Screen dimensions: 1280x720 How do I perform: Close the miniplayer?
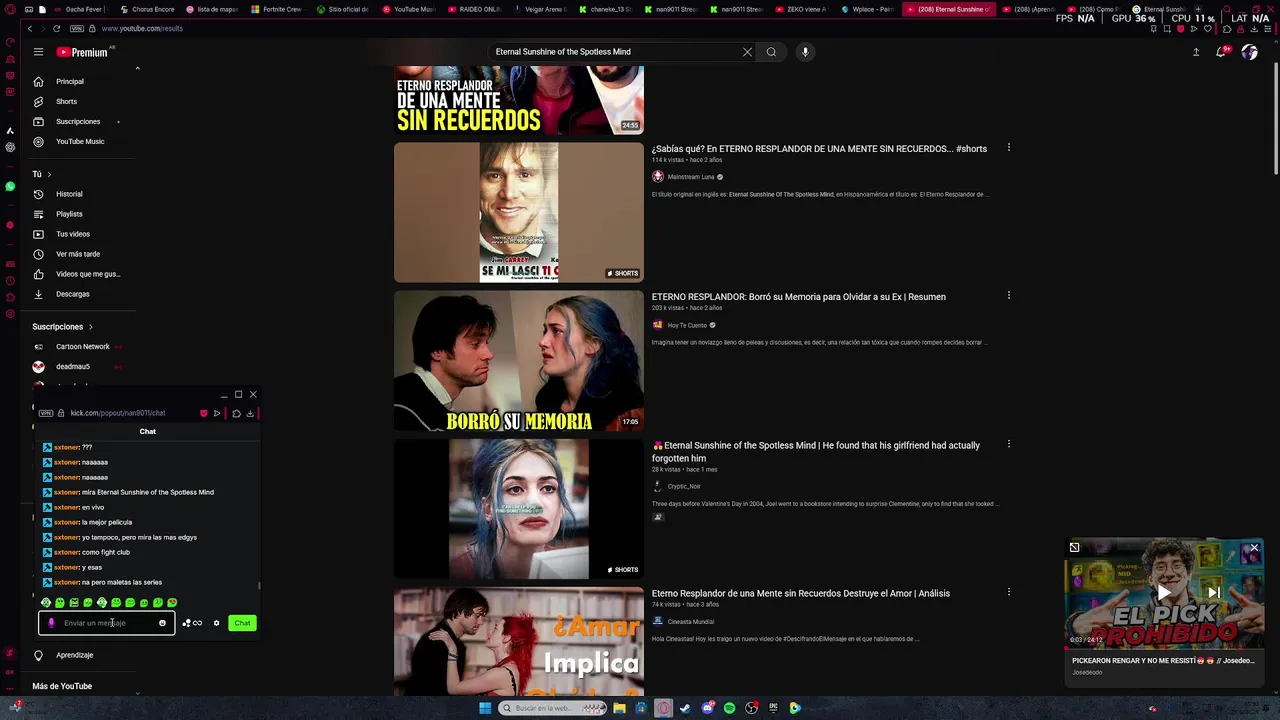tap(1254, 548)
